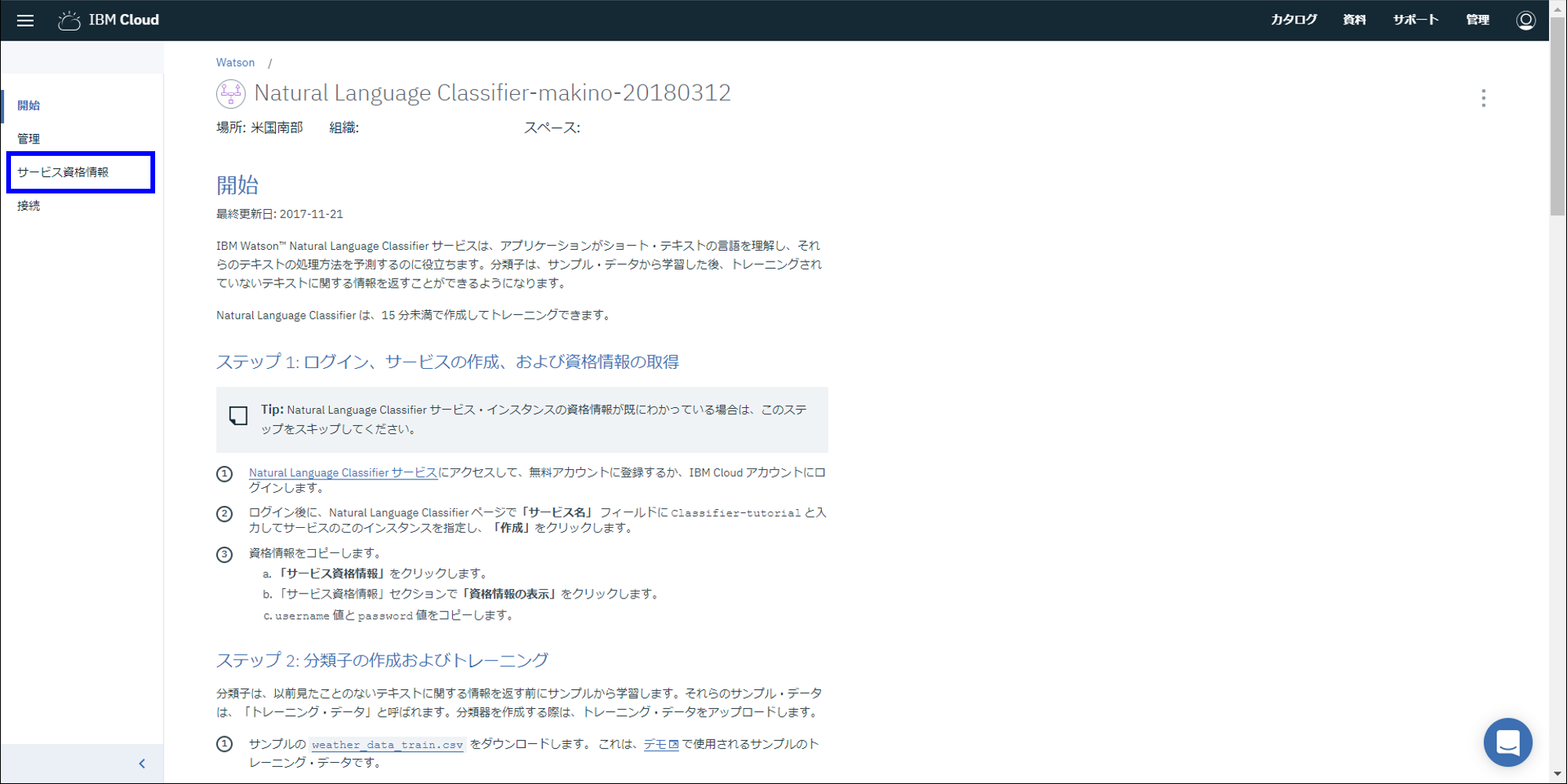Open the hamburger navigation menu
Screen dimensions: 1567x784
point(25,20)
